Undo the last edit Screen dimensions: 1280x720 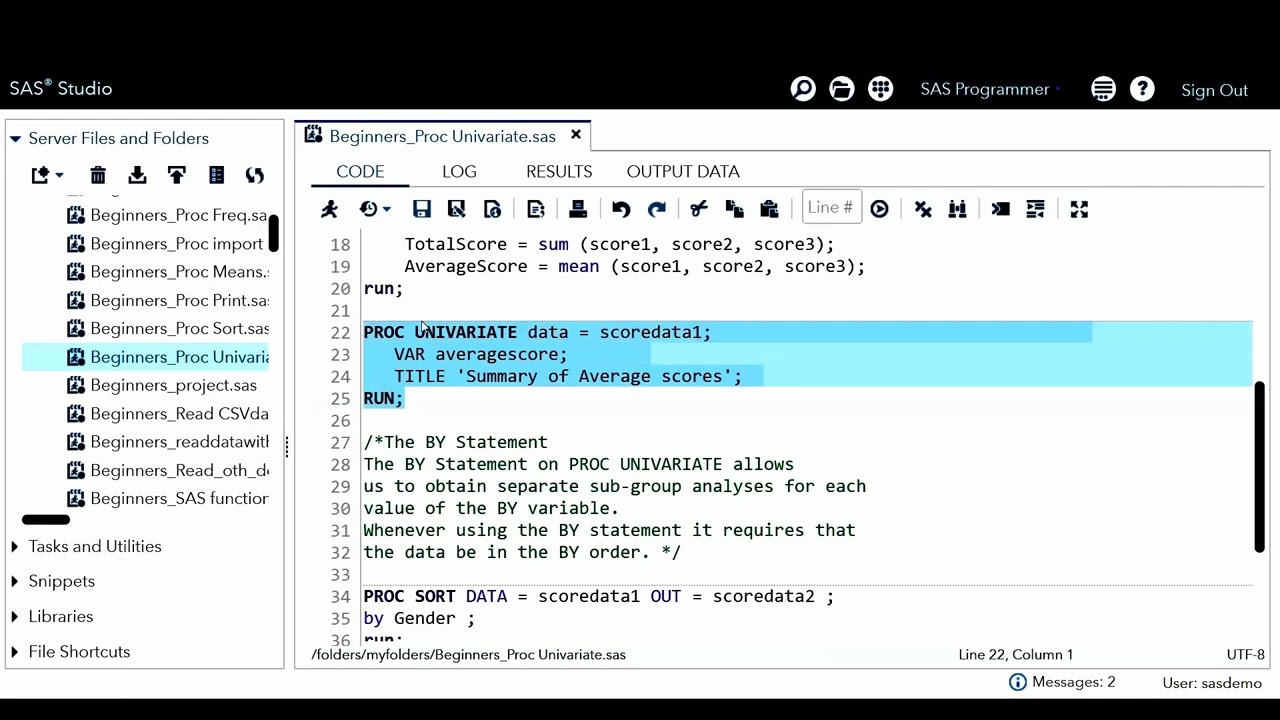point(621,209)
